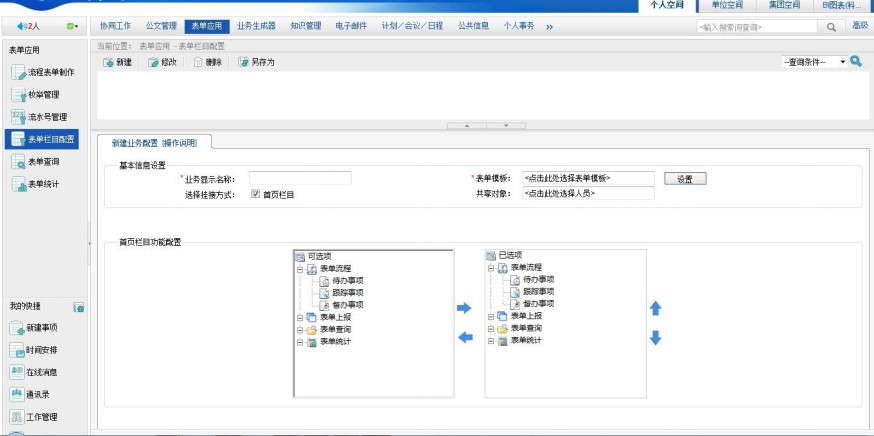Open the 在线消息 shortcut
The height and width of the screenshot is (436, 874).
(33, 372)
